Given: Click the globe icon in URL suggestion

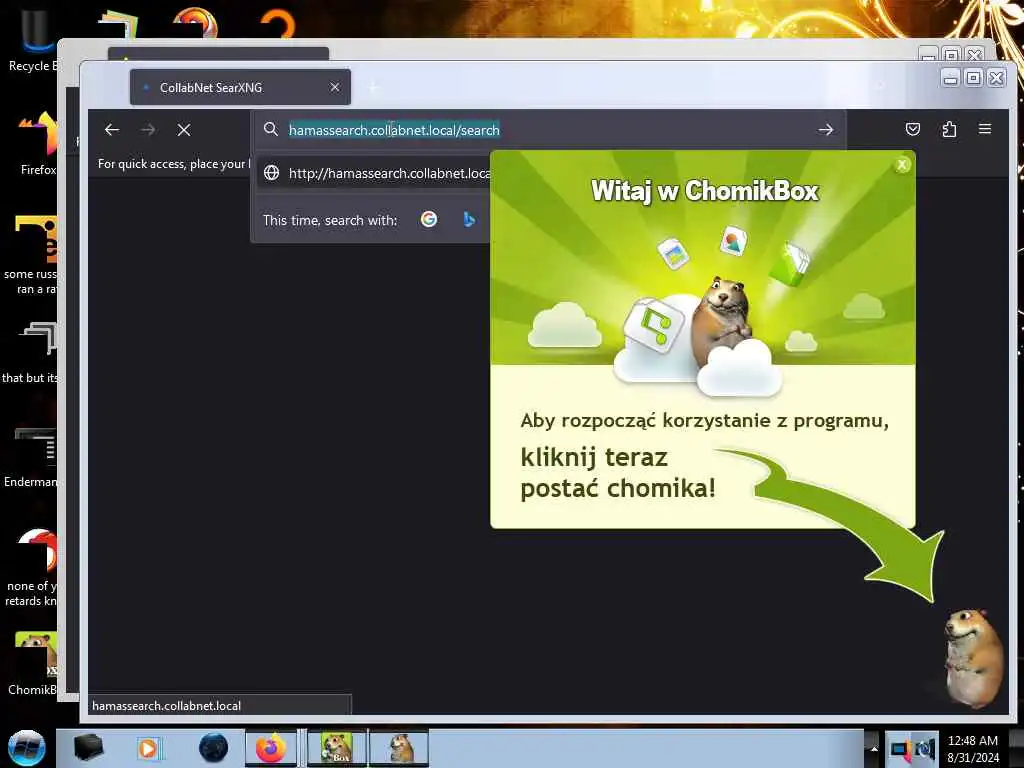Looking at the screenshot, I should [271, 173].
